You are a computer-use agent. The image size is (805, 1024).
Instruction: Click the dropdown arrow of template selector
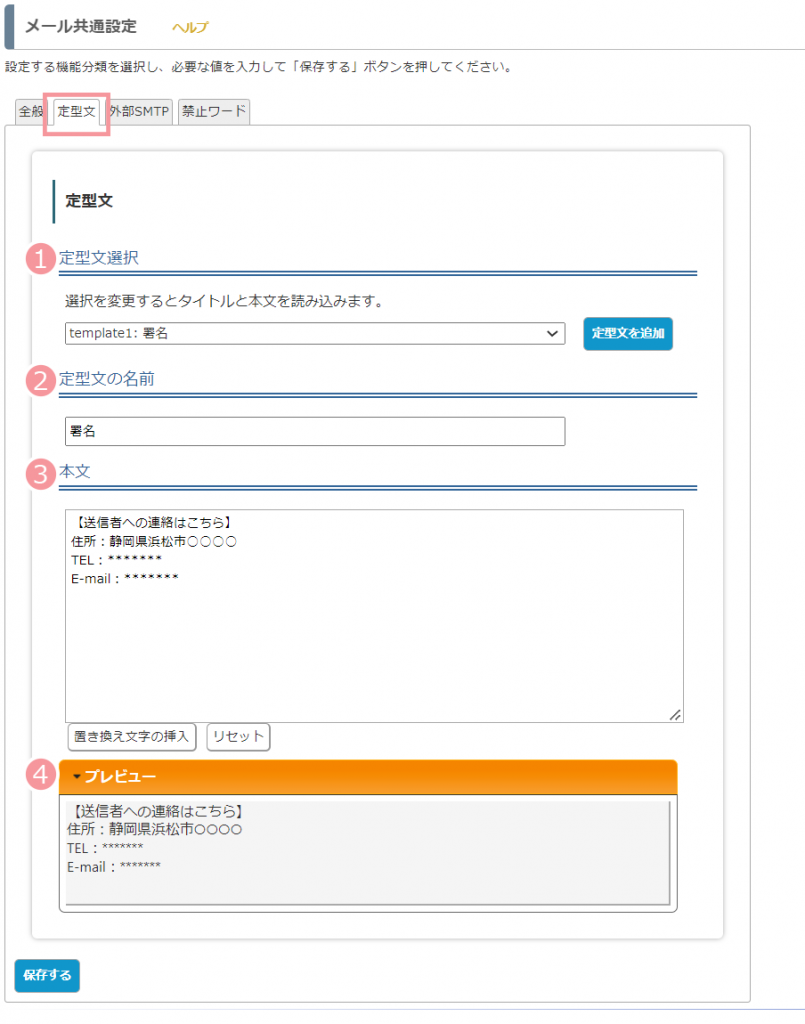[x=552, y=334]
